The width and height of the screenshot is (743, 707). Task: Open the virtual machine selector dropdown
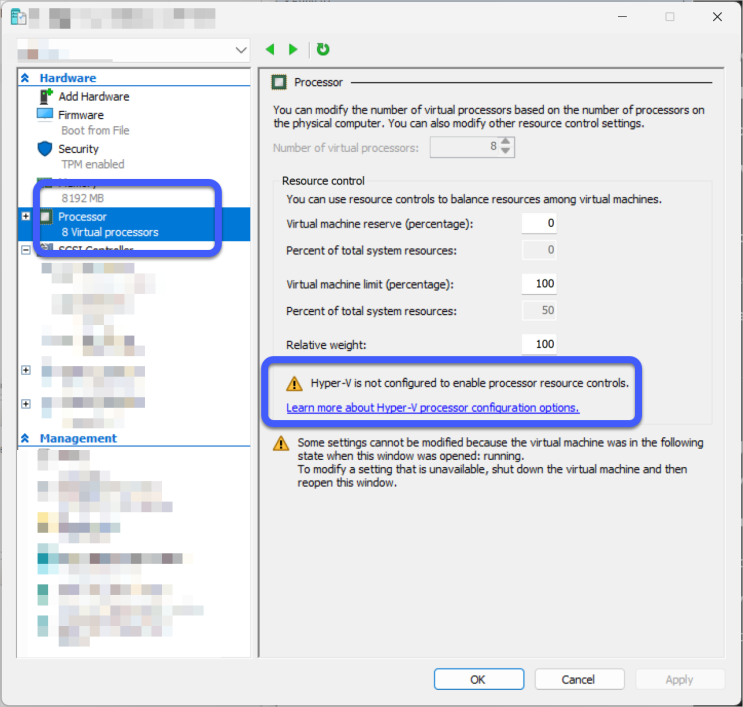(241, 50)
